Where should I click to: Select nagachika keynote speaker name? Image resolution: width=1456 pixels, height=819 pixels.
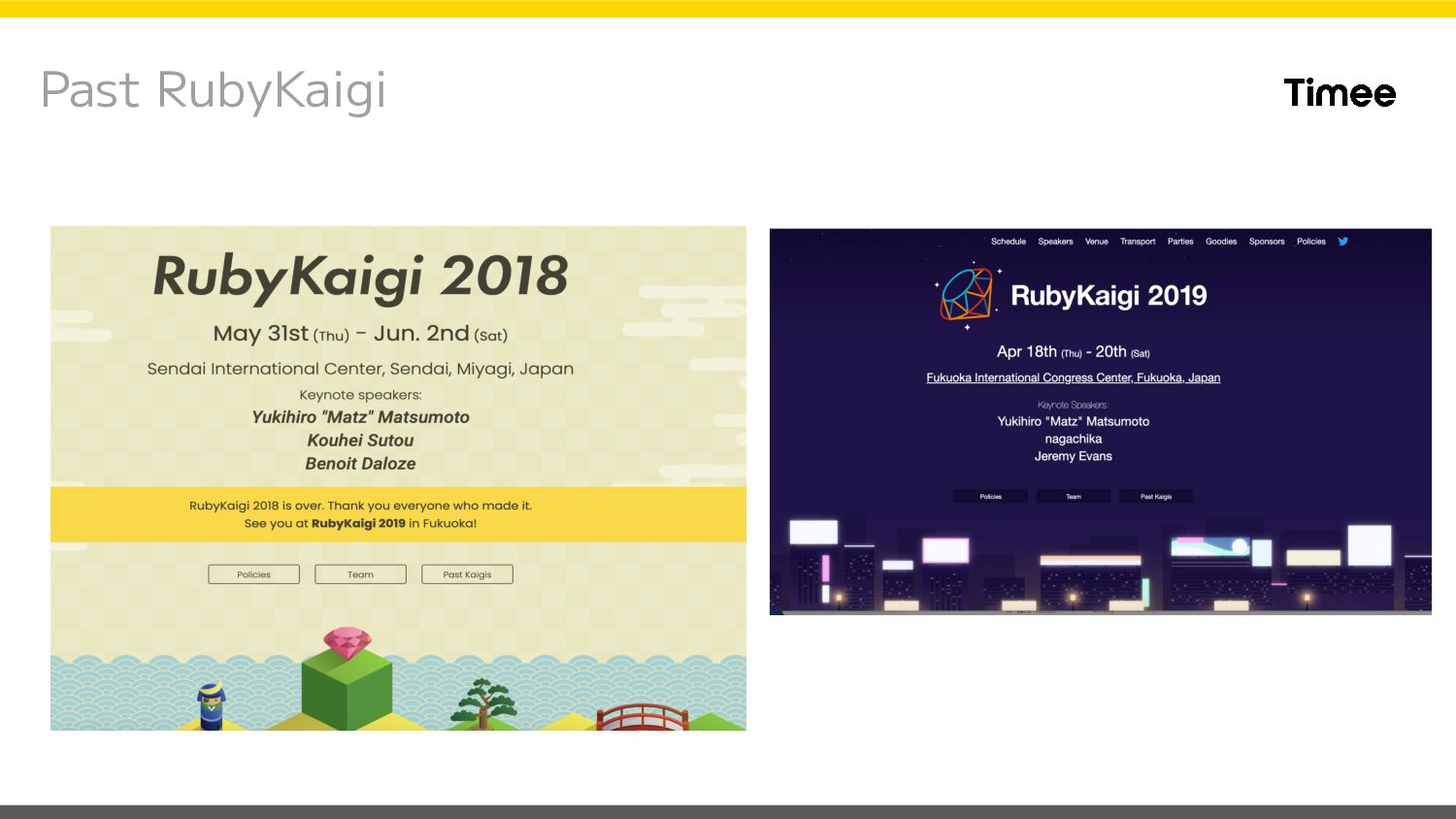pos(1074,439)
